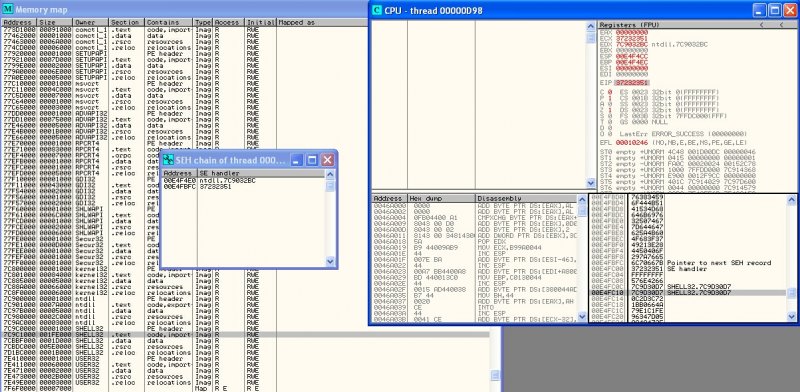800x392 pixels.
Task: Select highlighted stack address 00E4FC10
Action: click(607, 293)
